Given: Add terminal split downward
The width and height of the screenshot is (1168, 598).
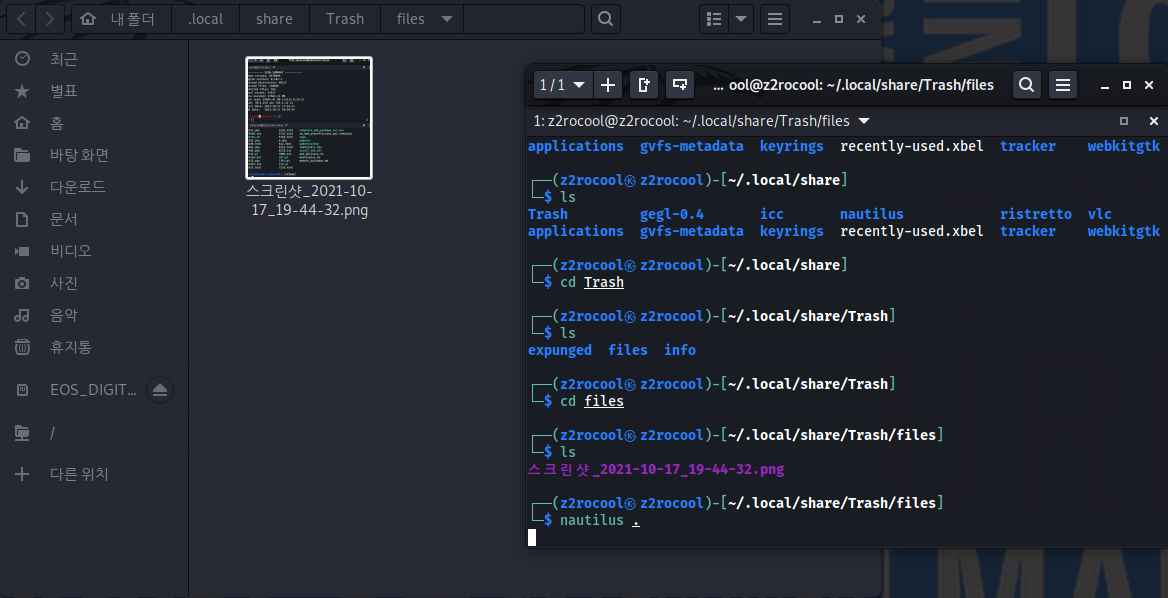Looking at the screenshot, I should click(679, 85).
